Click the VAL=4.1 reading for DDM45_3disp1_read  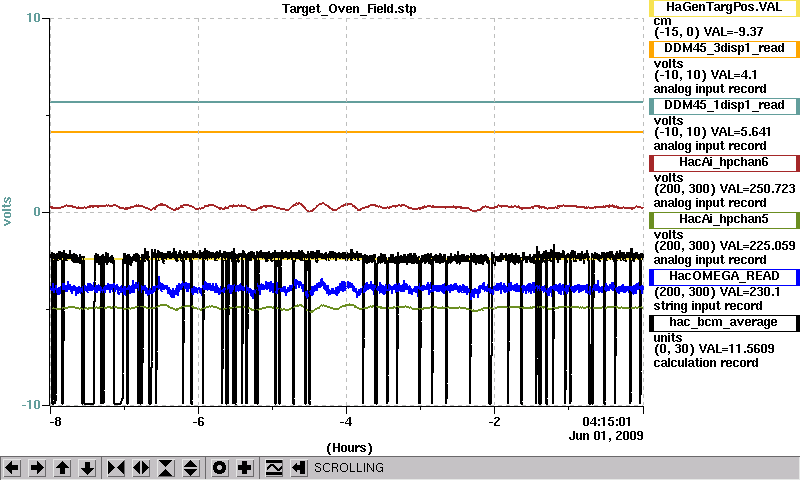pos(734,75)
